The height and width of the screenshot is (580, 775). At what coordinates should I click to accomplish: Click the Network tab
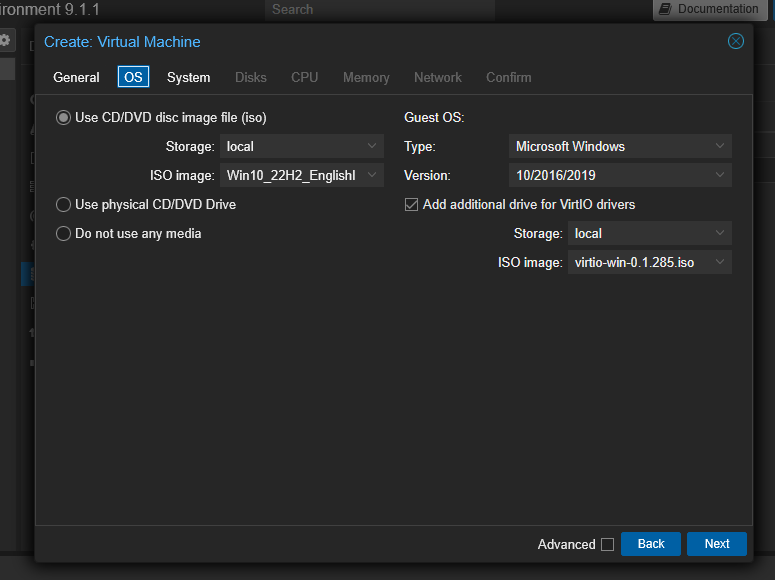point(438,77)
